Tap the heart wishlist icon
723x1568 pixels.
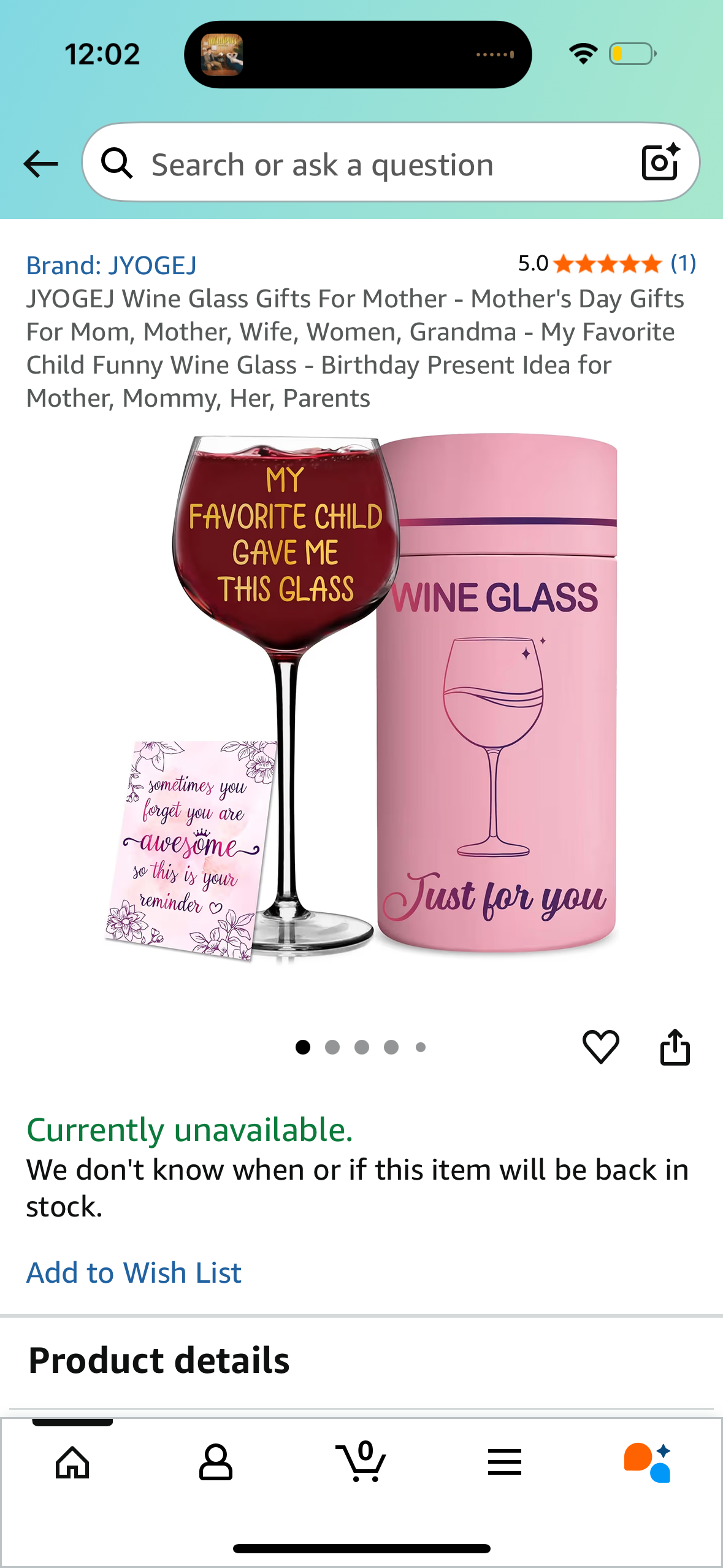(600, 1047)
